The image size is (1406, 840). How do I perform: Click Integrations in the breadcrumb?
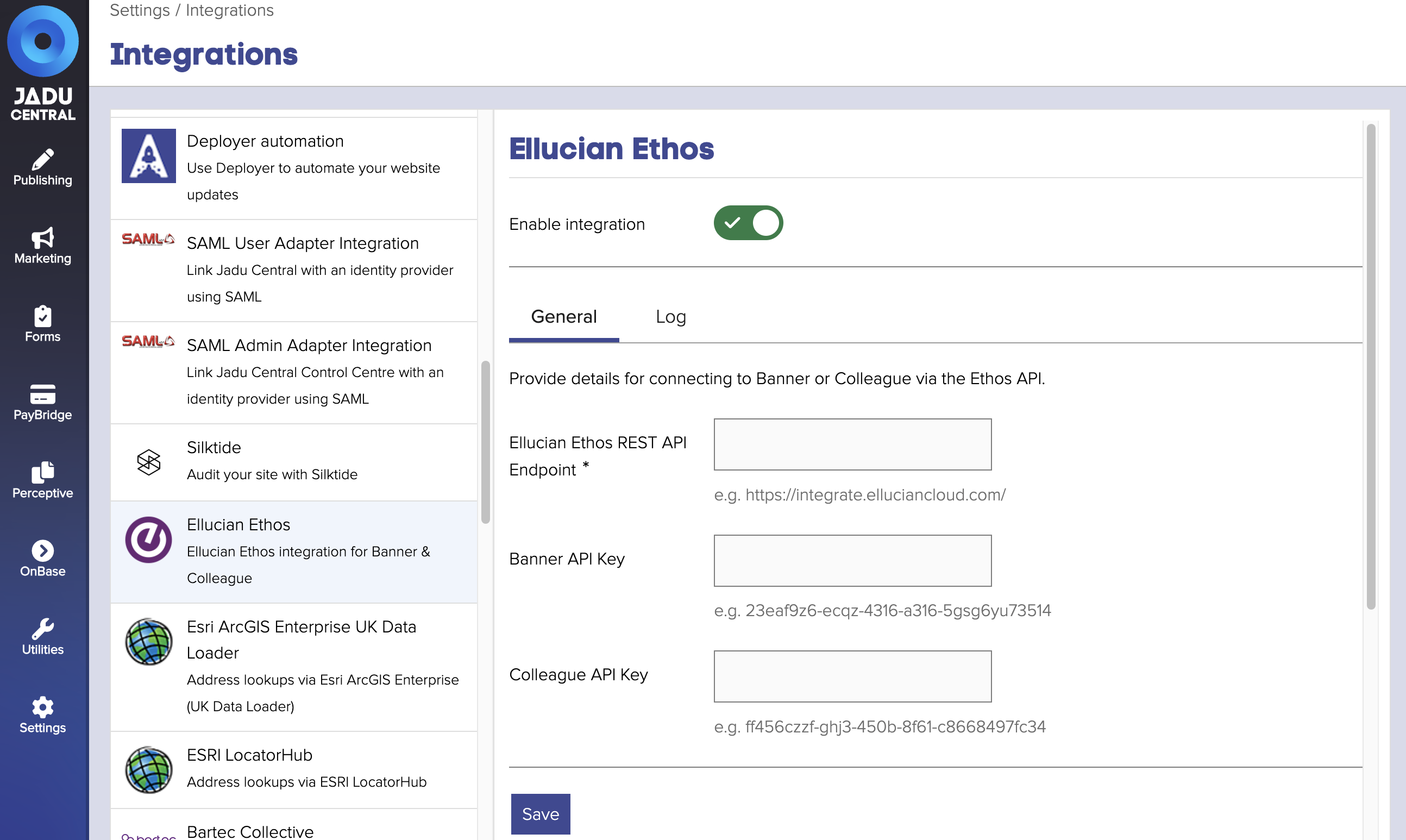click(x=230, y=10)
